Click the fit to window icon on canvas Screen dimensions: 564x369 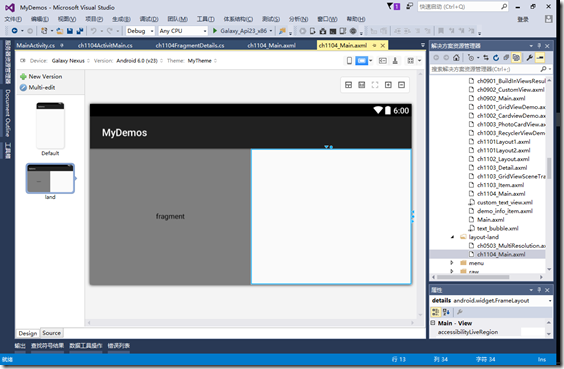tap(375, 85)
